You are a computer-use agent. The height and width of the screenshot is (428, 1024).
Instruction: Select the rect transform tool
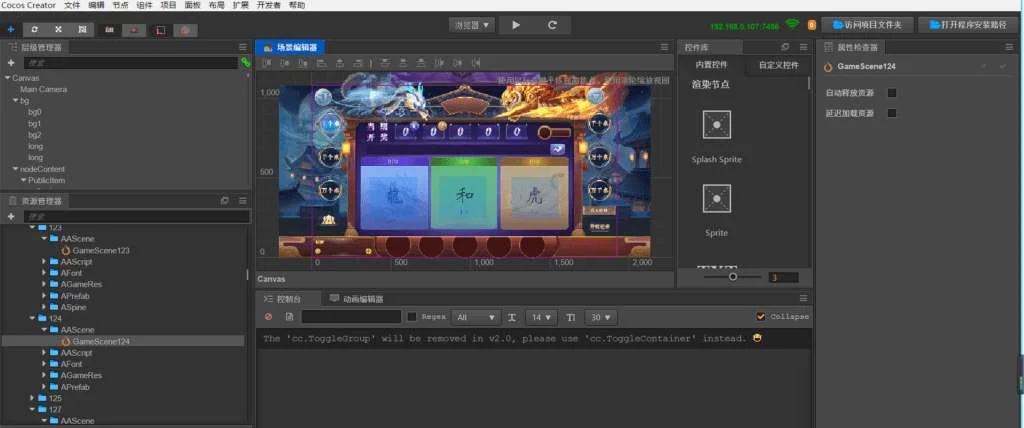point(82,29)
